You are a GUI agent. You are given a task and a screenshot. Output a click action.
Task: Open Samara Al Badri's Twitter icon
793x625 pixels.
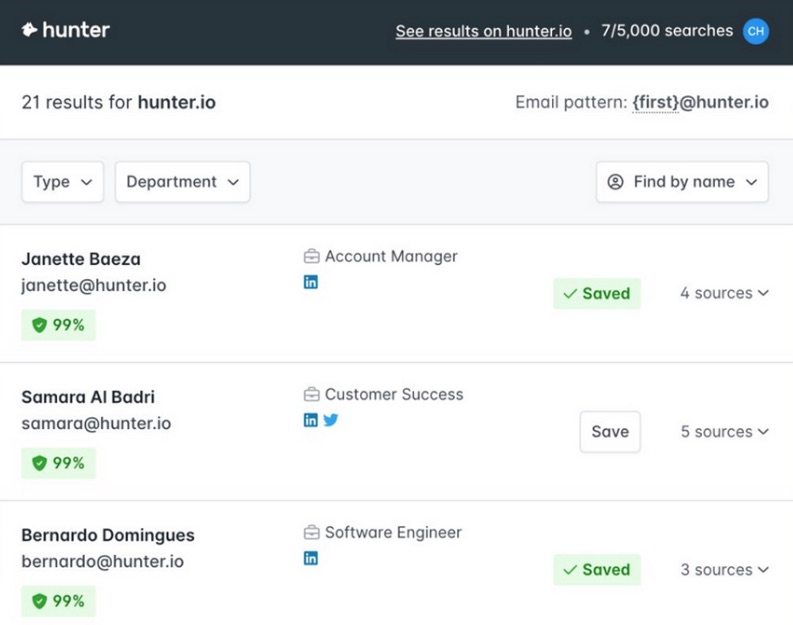[x=331, y=420]
